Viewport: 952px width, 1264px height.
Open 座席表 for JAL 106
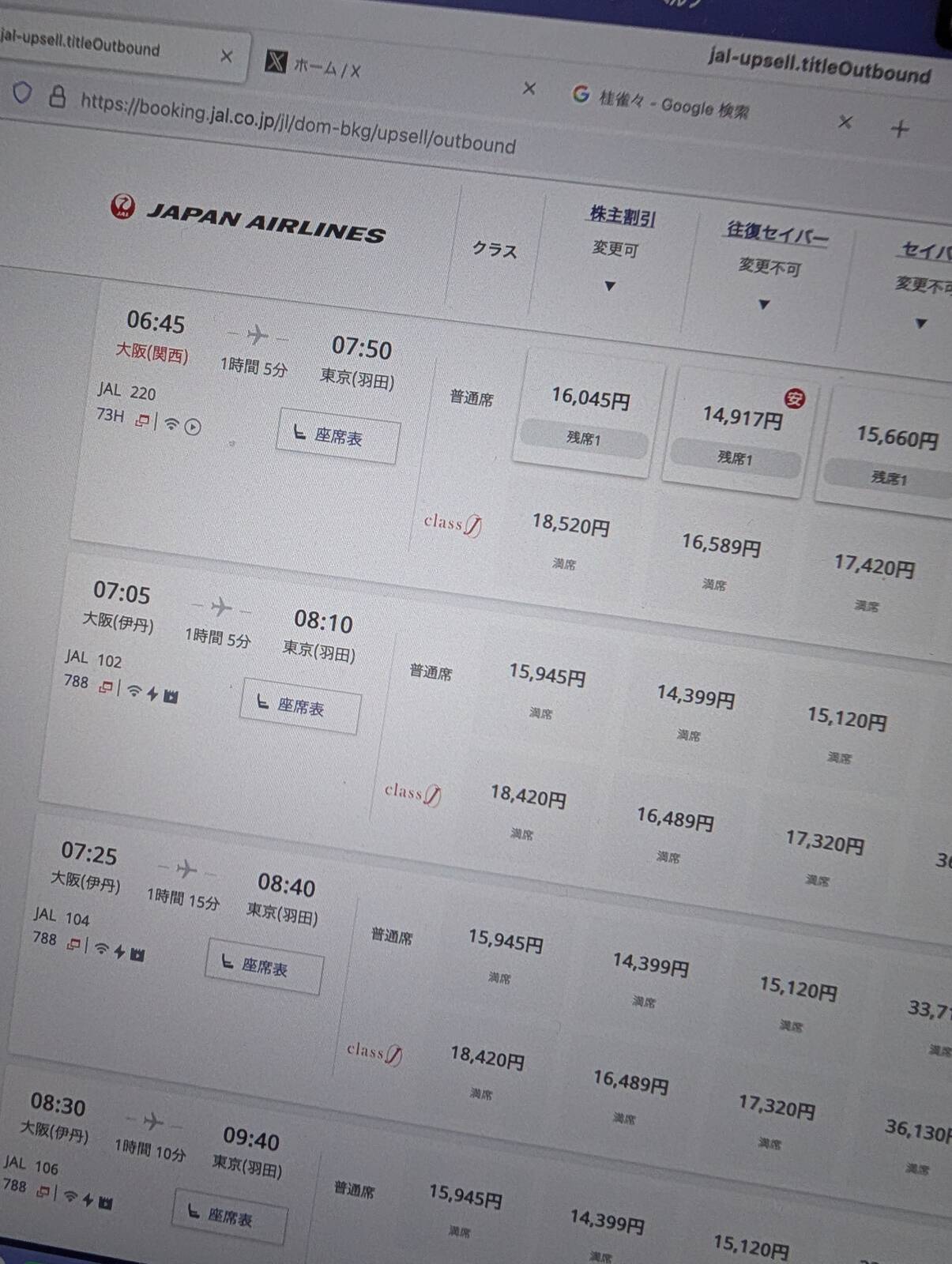(230, 1217)
